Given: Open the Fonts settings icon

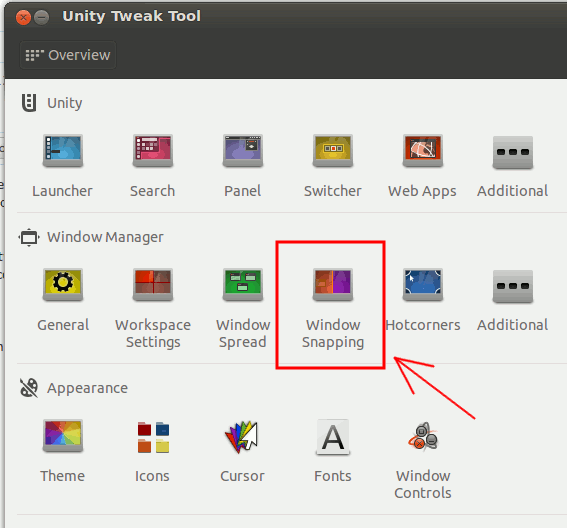Looking at the screenshot, I should [x=333, y=437].
